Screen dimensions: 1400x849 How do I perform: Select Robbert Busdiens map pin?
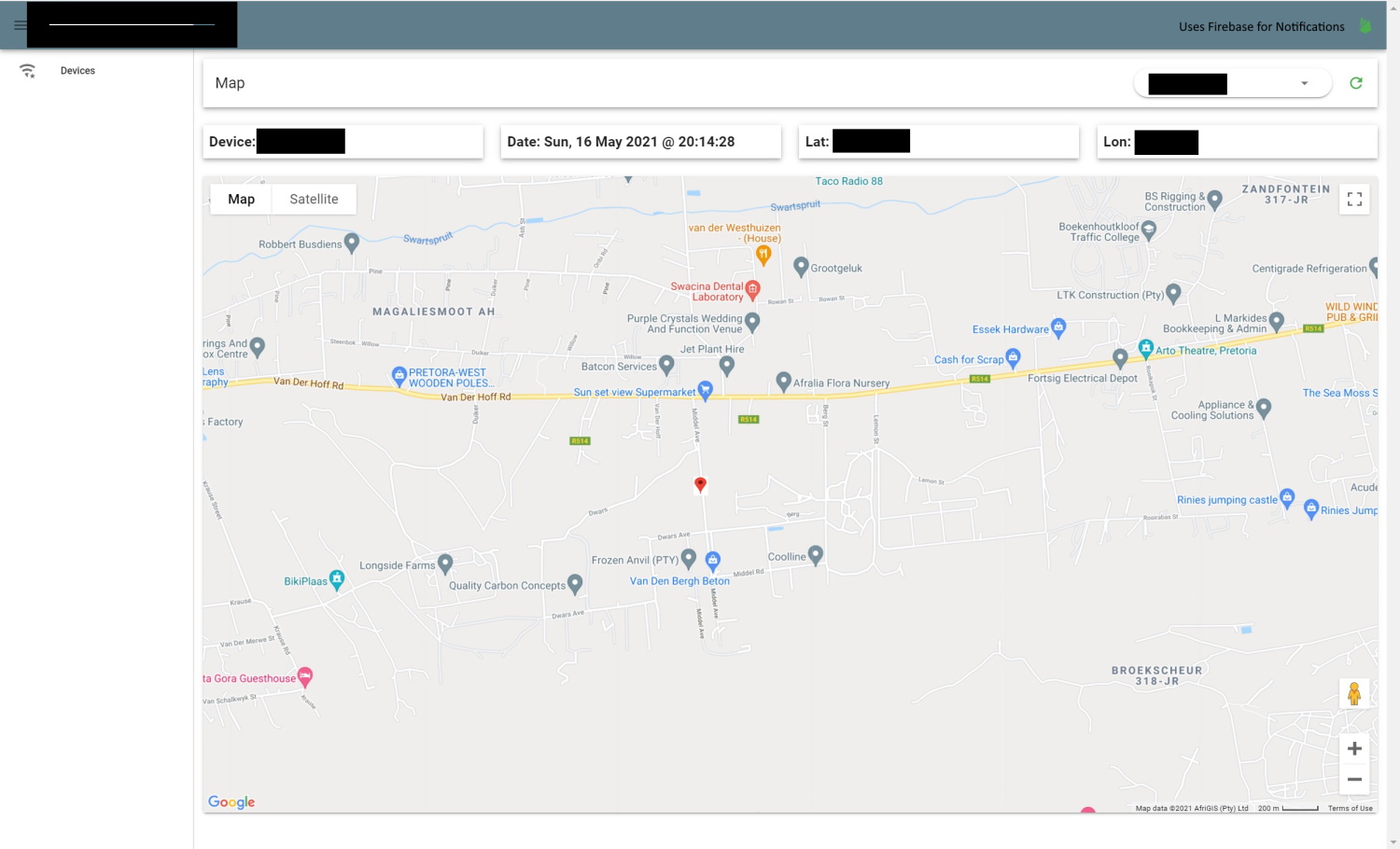click(352, 243)
